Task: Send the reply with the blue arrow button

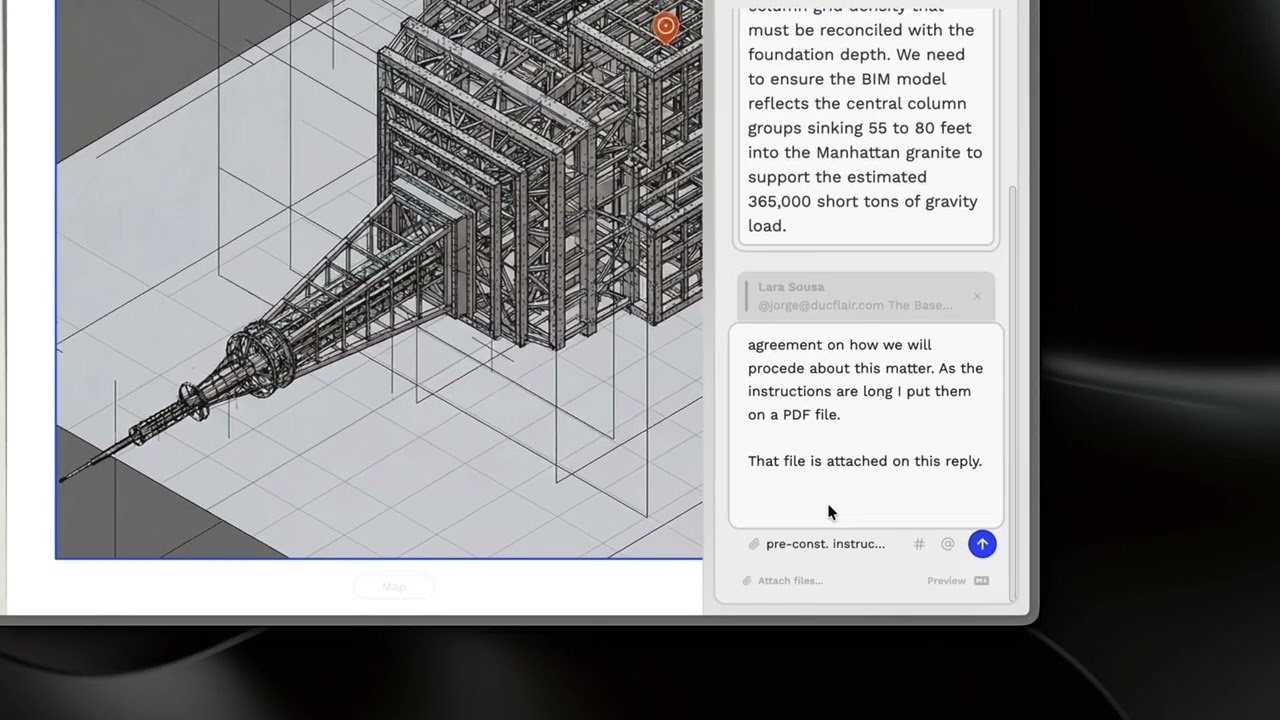Action: [982, 544]
